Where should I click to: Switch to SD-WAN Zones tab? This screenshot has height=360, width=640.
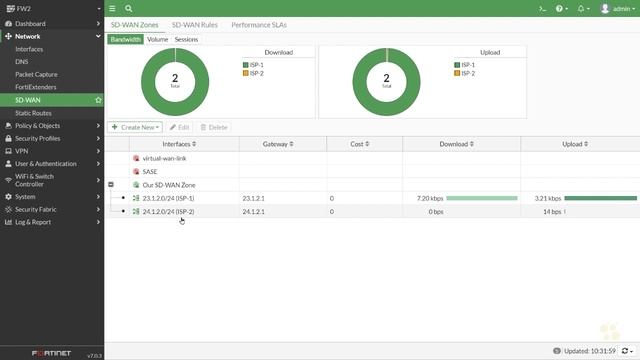click(134, 25)
